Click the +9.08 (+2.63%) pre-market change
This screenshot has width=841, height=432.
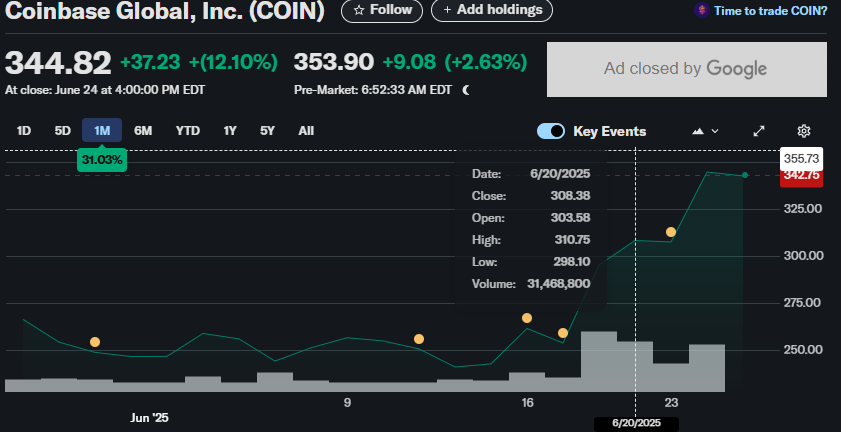(454, 62)
